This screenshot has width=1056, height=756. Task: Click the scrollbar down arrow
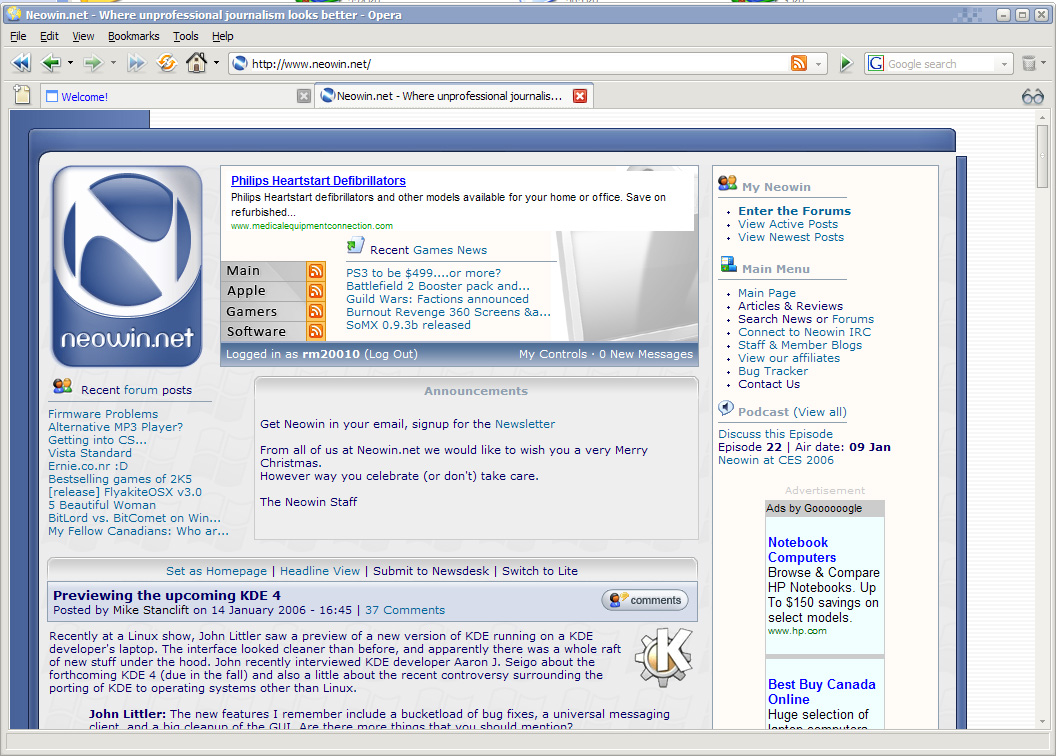tap(1042, 721)
